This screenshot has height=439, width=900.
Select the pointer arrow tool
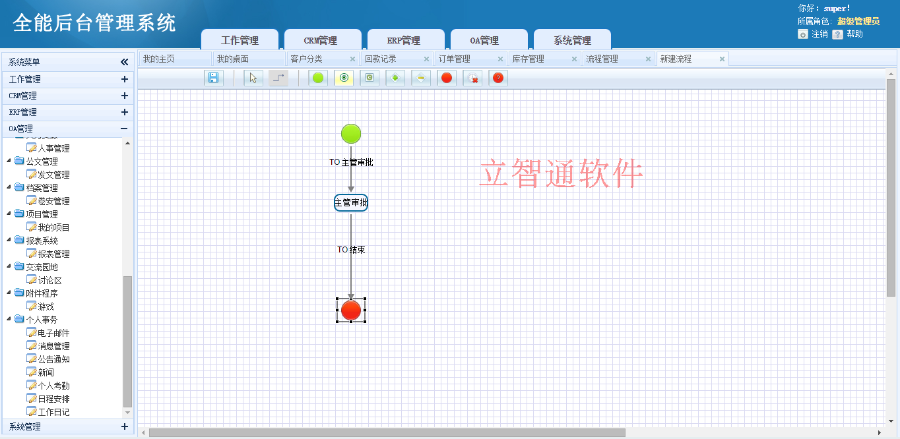tap(253, 78)
